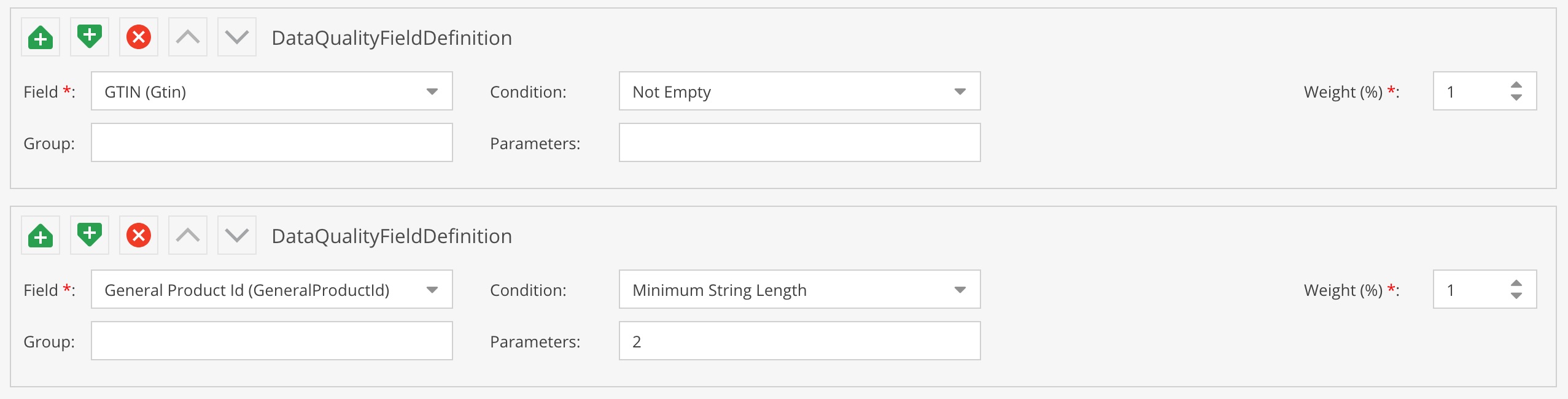Click the empty Parameters field for GTIN
Image resolution: width=1568 pixels, height=399 pixels.
click(800, 143)
